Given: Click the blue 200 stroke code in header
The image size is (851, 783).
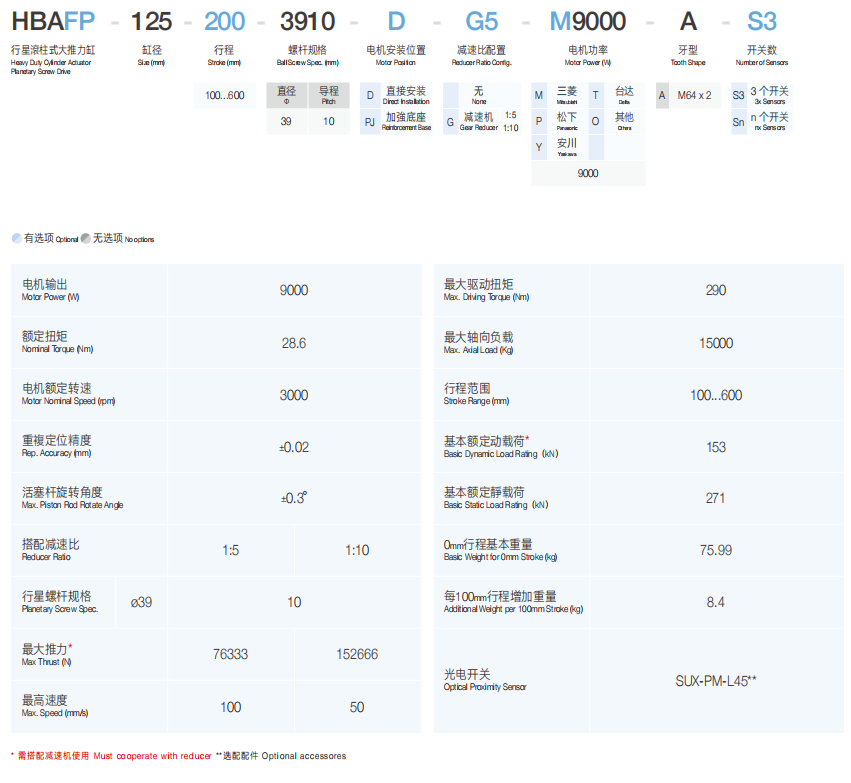Looking at the screenshot, I should pos(224,21).
